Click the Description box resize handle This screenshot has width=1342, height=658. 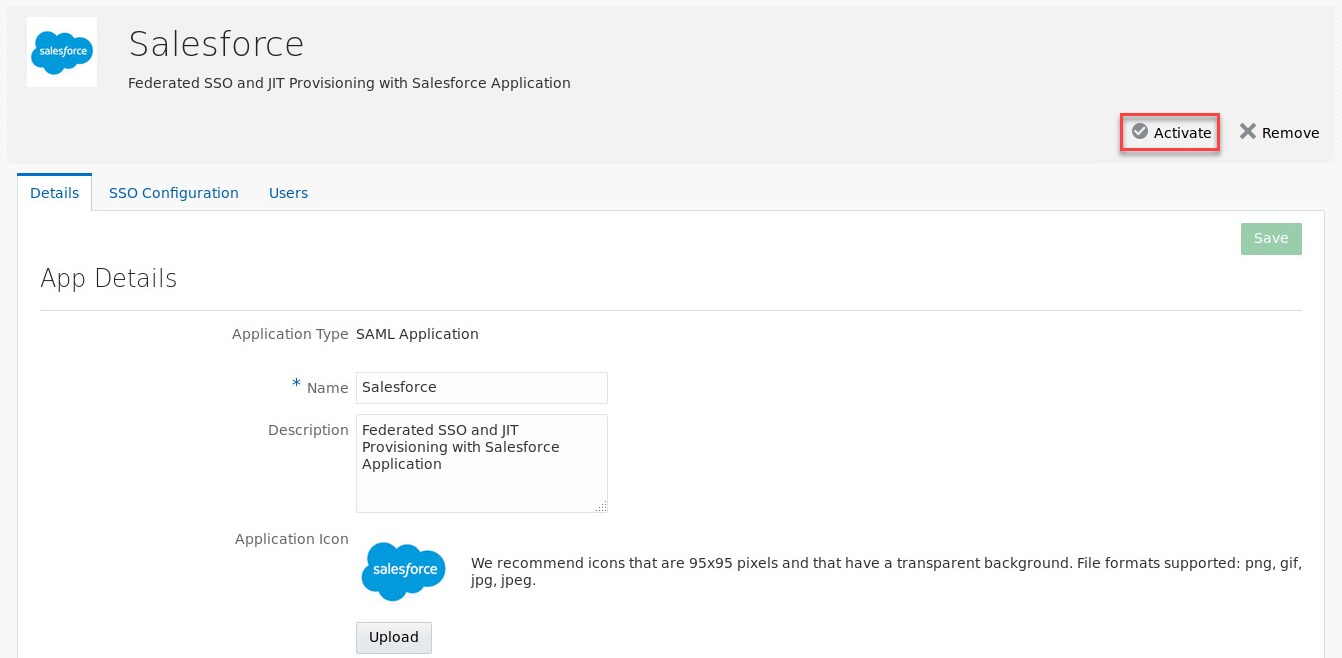(601, 507)
